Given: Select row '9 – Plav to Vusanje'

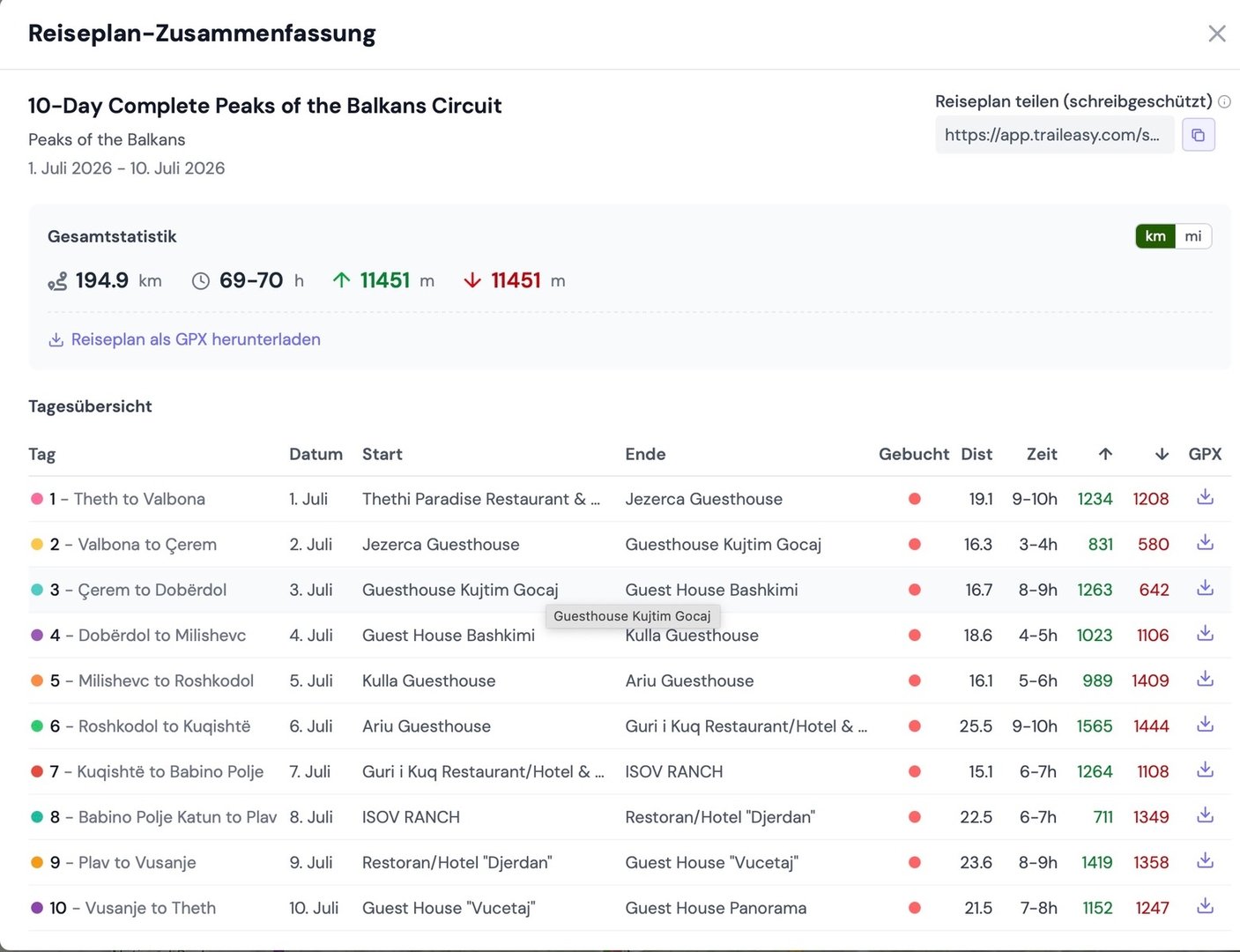Looking at the screenshot, I should click(x=630, y=862).
